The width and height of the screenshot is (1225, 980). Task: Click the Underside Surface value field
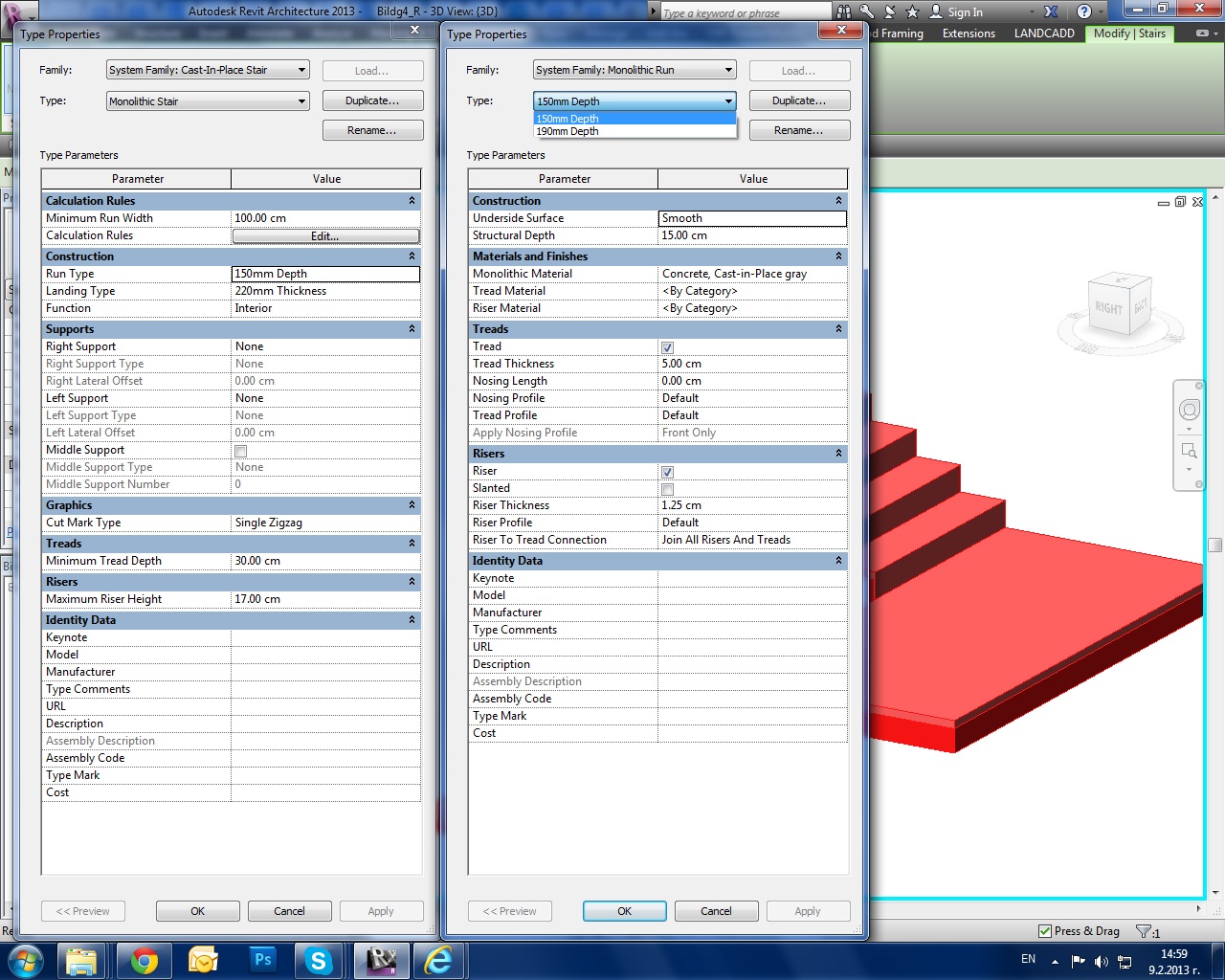[x=753, y=218]
